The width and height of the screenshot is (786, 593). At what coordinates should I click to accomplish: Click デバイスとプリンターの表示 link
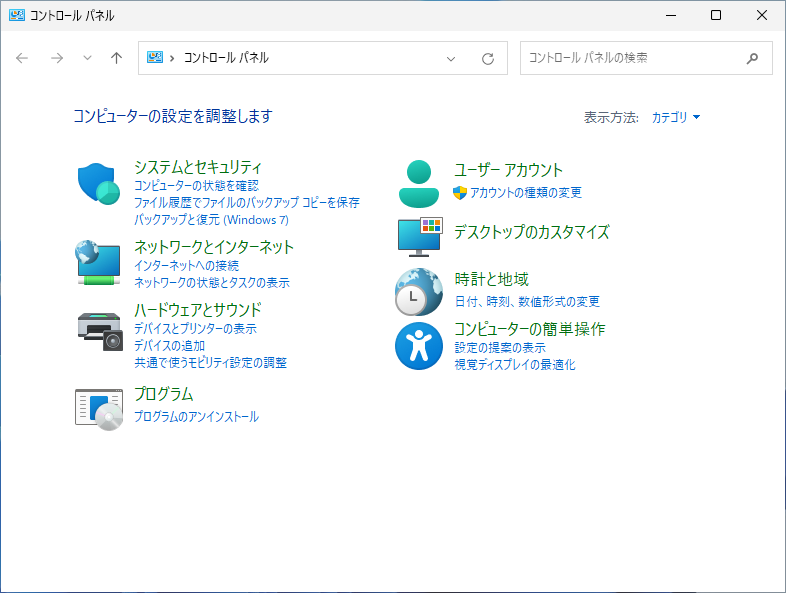click(195, 329)
